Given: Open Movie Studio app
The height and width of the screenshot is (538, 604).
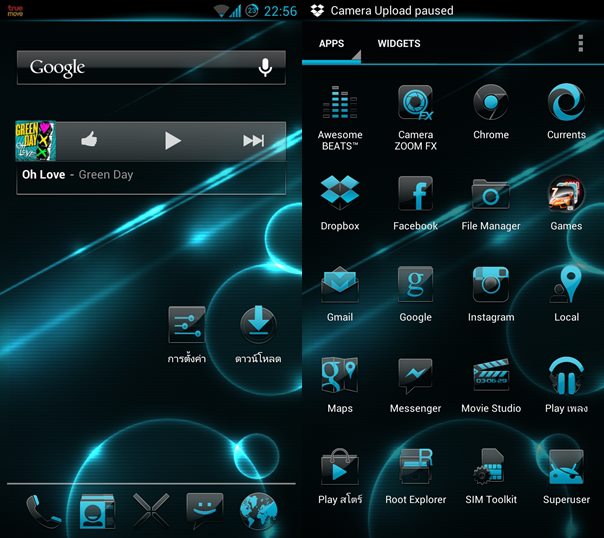Looking at the screenshot, I should tap(491, 374).
